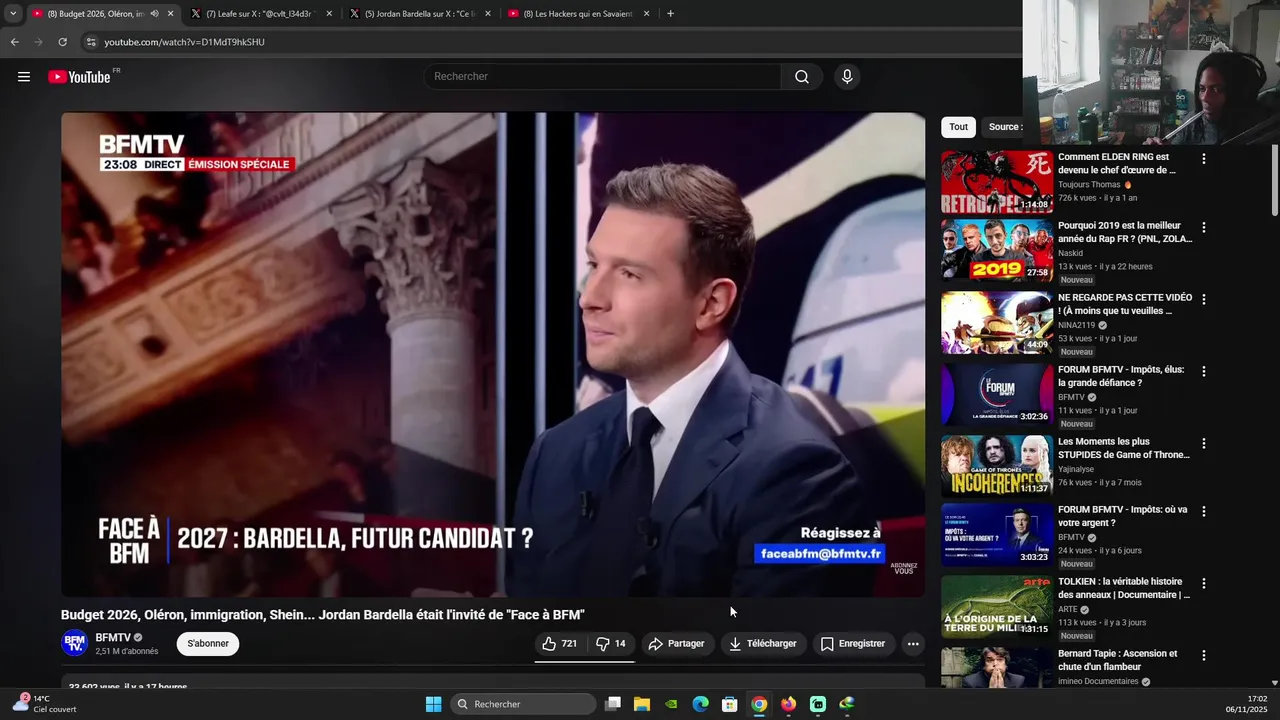This screenshot has height=720, width=1280.
Task: Open TOLKIEN ARTE documentary title
Action: point(1124,588)
